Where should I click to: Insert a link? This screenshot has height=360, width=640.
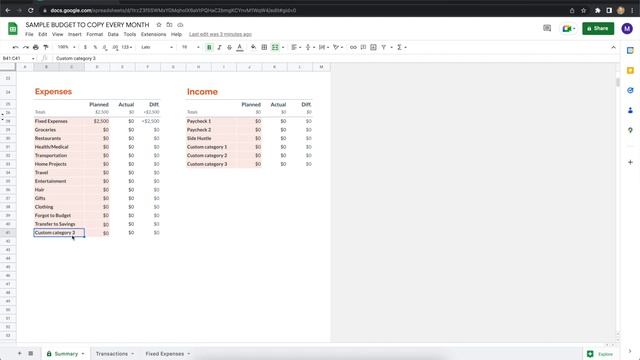tap(353, 47)
